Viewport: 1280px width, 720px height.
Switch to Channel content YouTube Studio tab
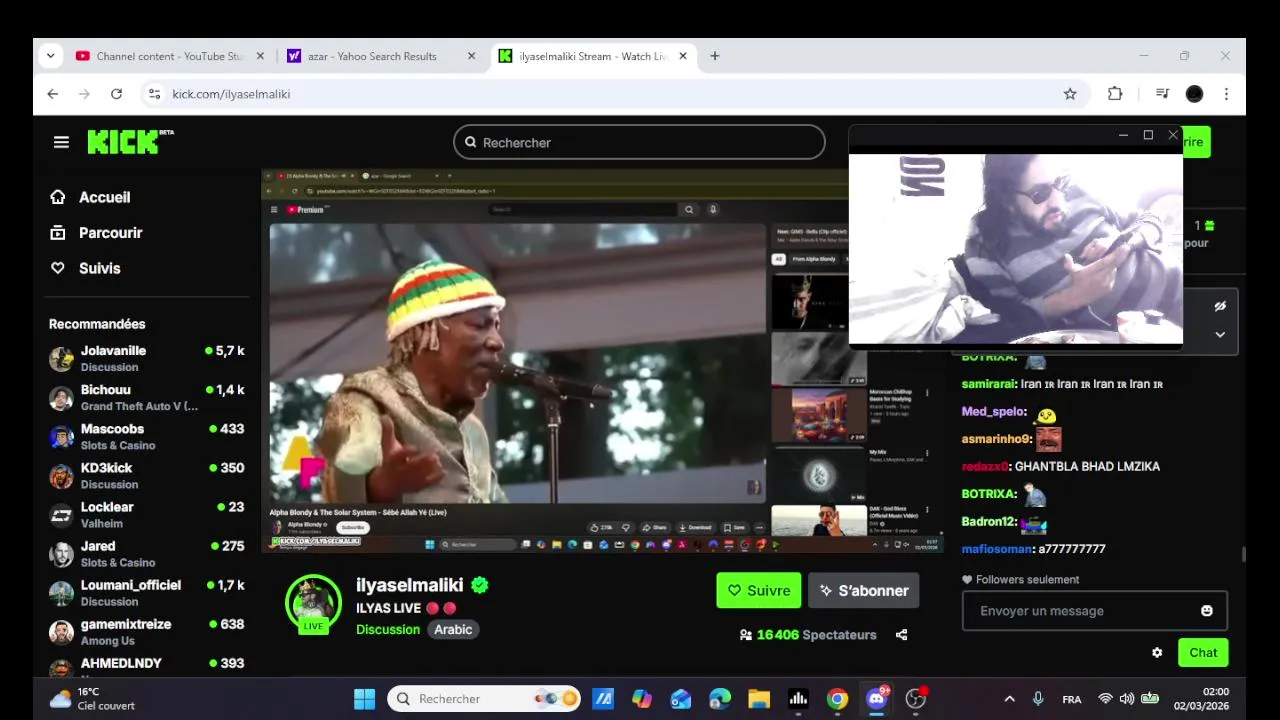tap(169, 56)
